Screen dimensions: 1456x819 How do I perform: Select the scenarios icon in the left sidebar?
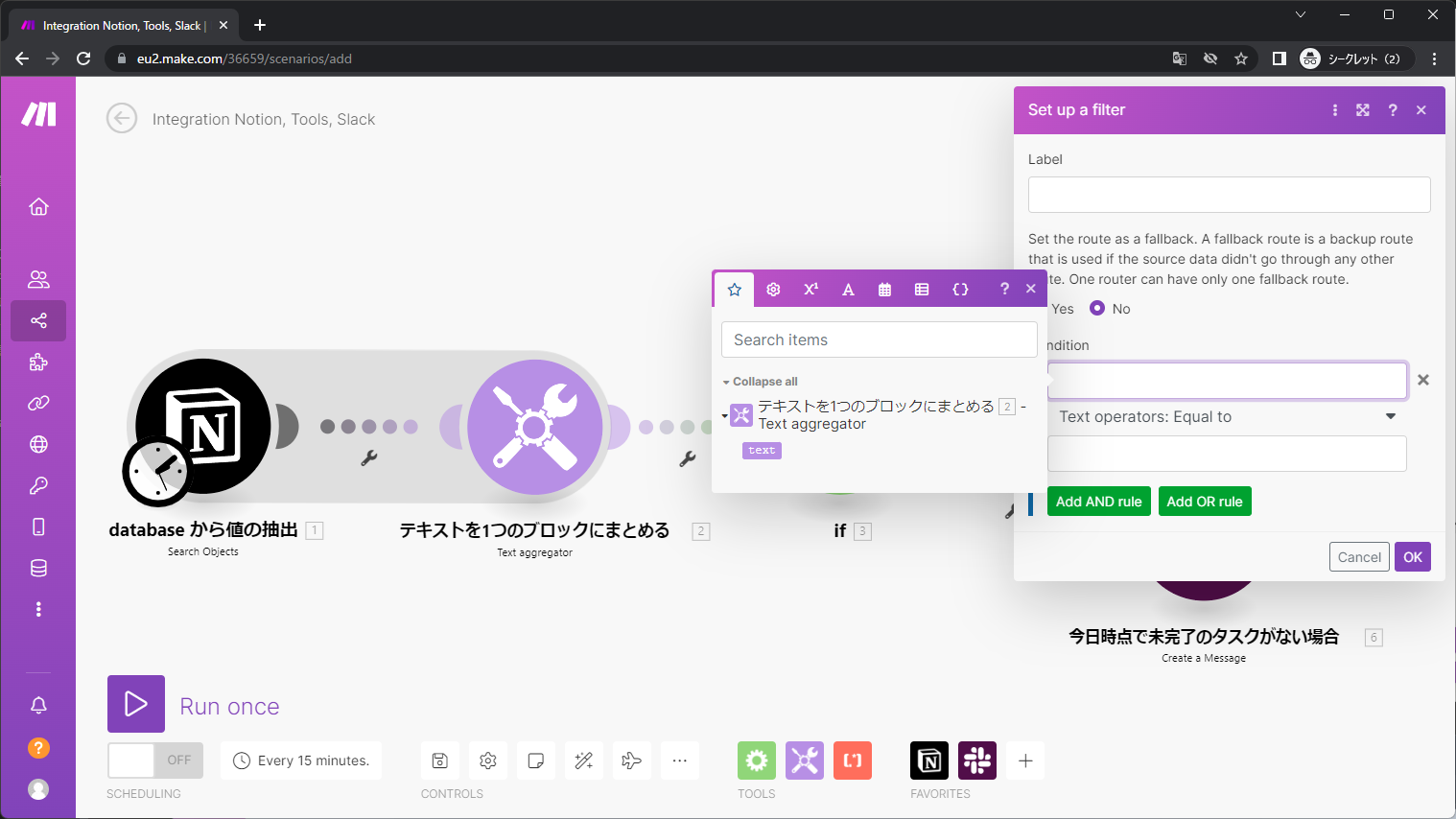click(38, 320)
